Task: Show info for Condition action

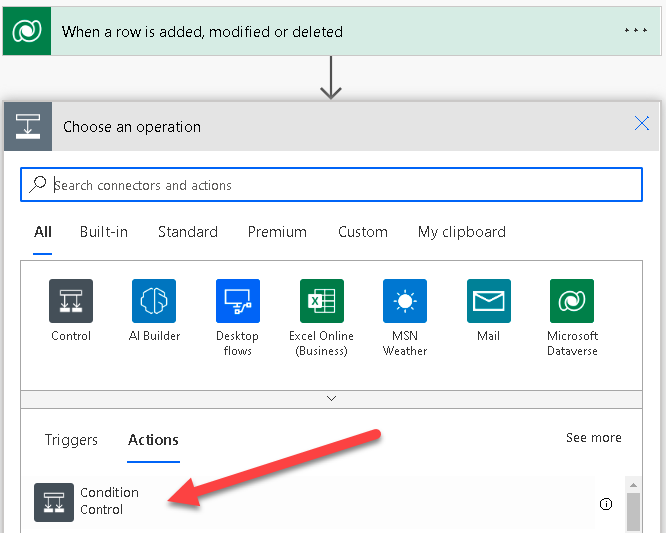Action: point(606,504)
